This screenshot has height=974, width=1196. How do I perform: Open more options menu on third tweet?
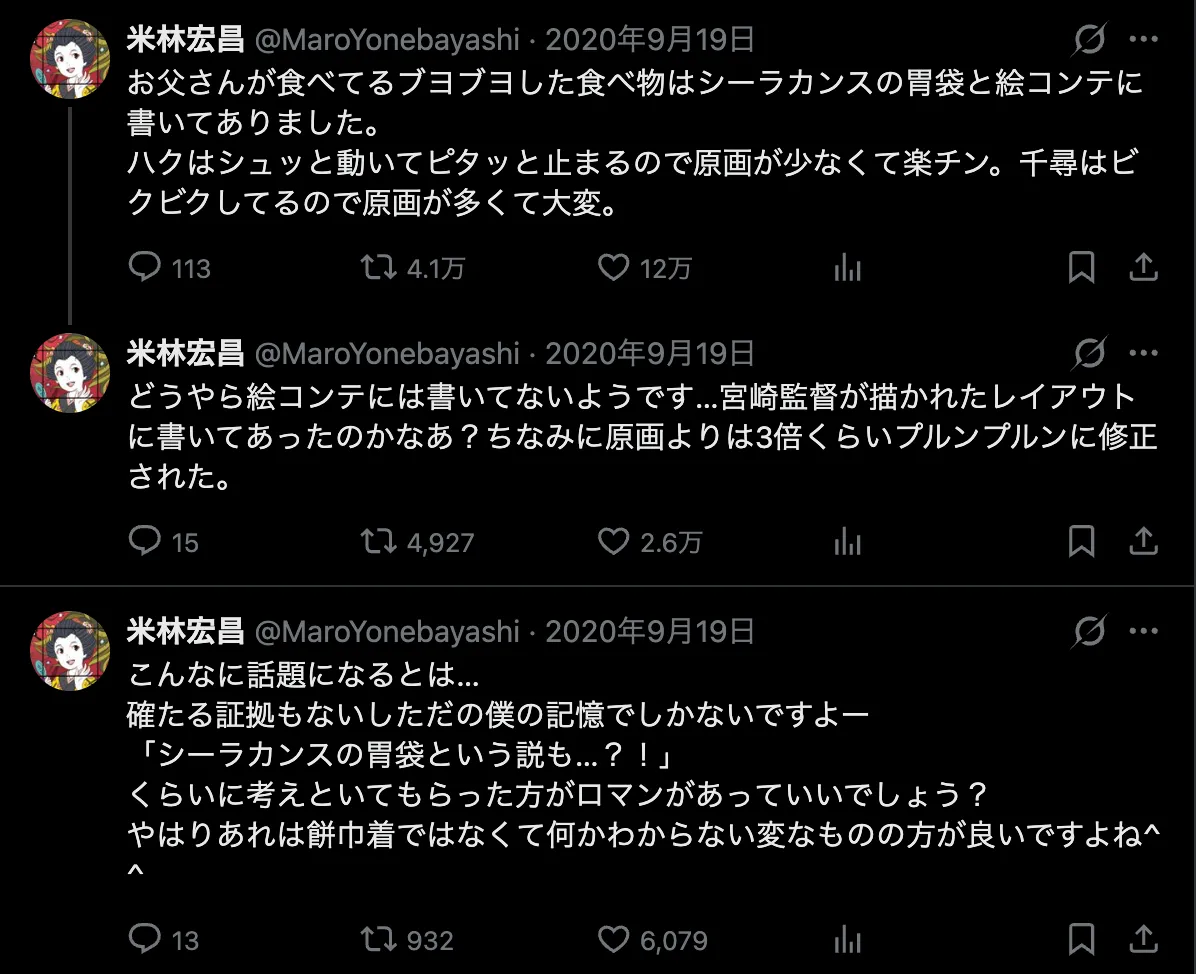pyautogui.click(x=1143, y=631)
